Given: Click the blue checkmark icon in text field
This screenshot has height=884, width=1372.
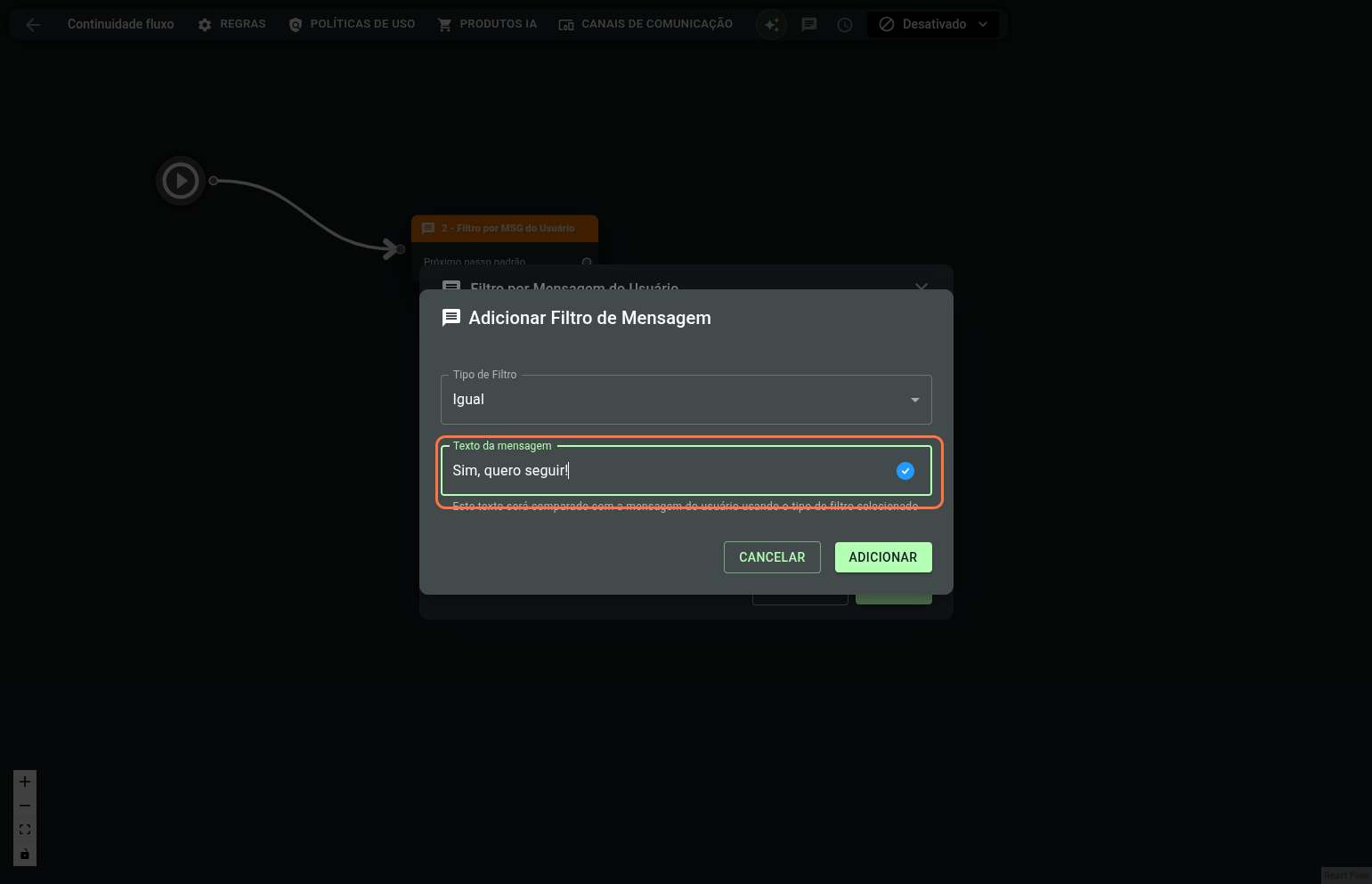Looking at the screenshot, I should pyautogui.click(x=905, y=471).
